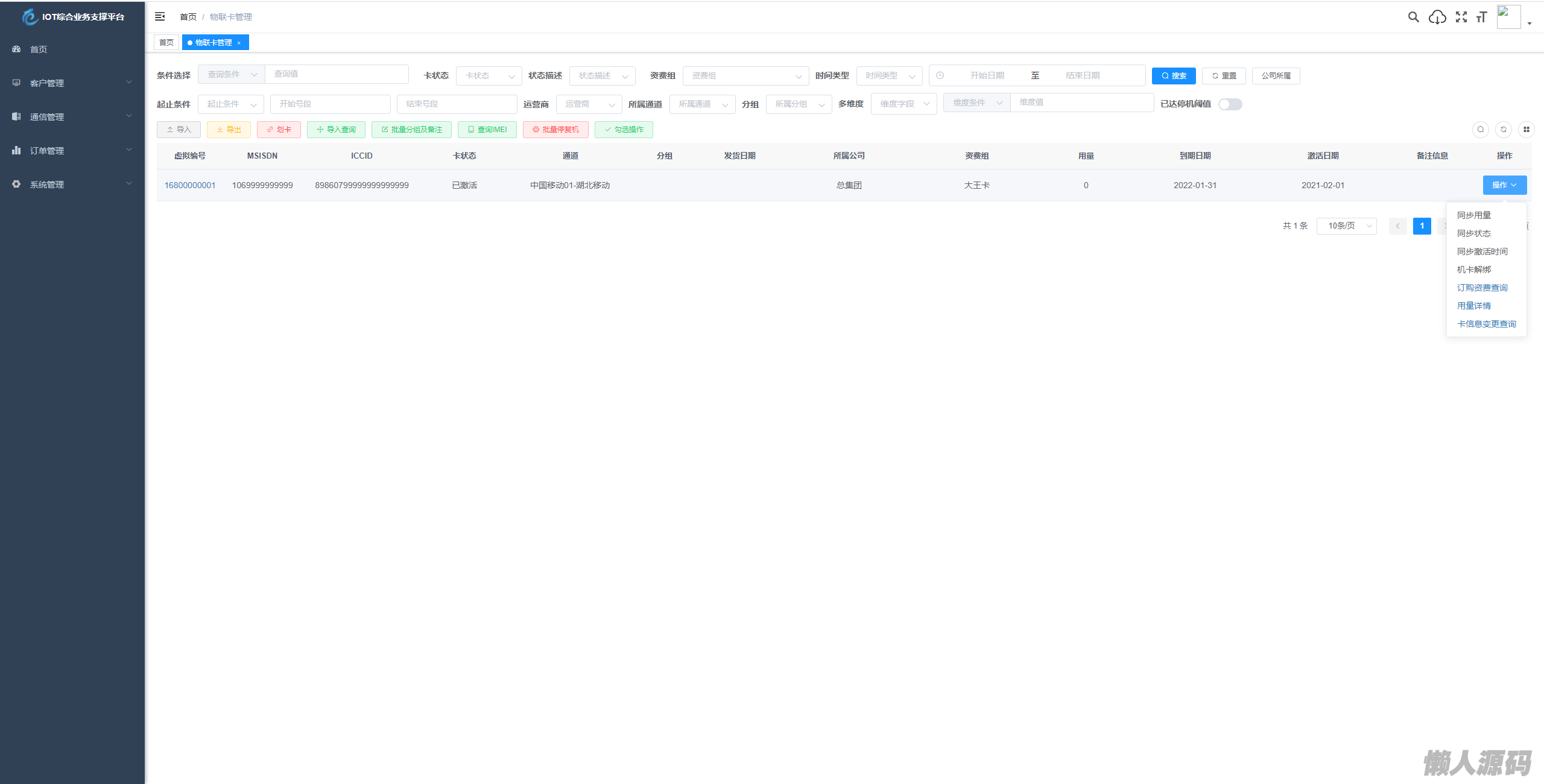Click the cloud download icon

click(x=1437, y=17)
